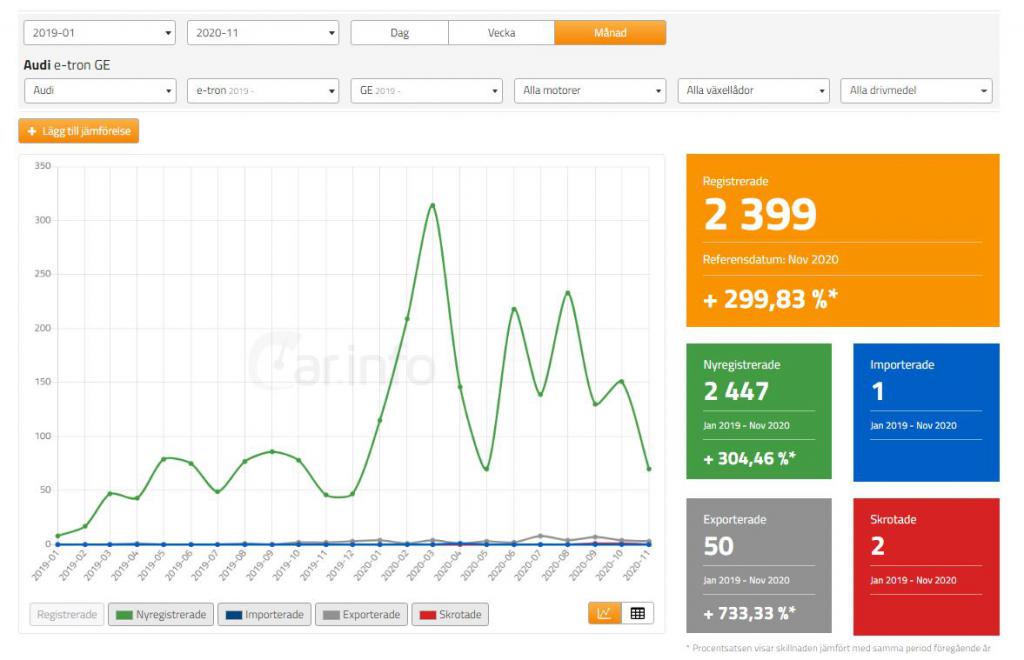Click the 2020-11 last green data point
This screenshot has width=1024, height=660.
point(648,469)
